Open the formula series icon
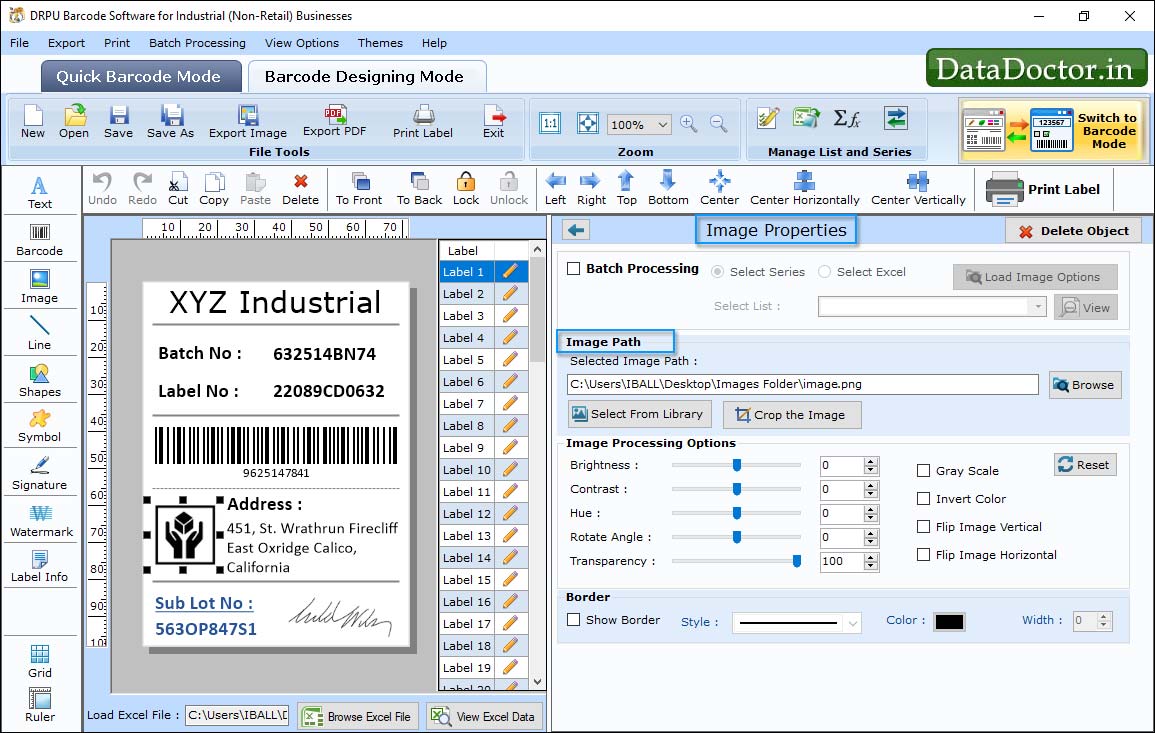 [846, 118]
